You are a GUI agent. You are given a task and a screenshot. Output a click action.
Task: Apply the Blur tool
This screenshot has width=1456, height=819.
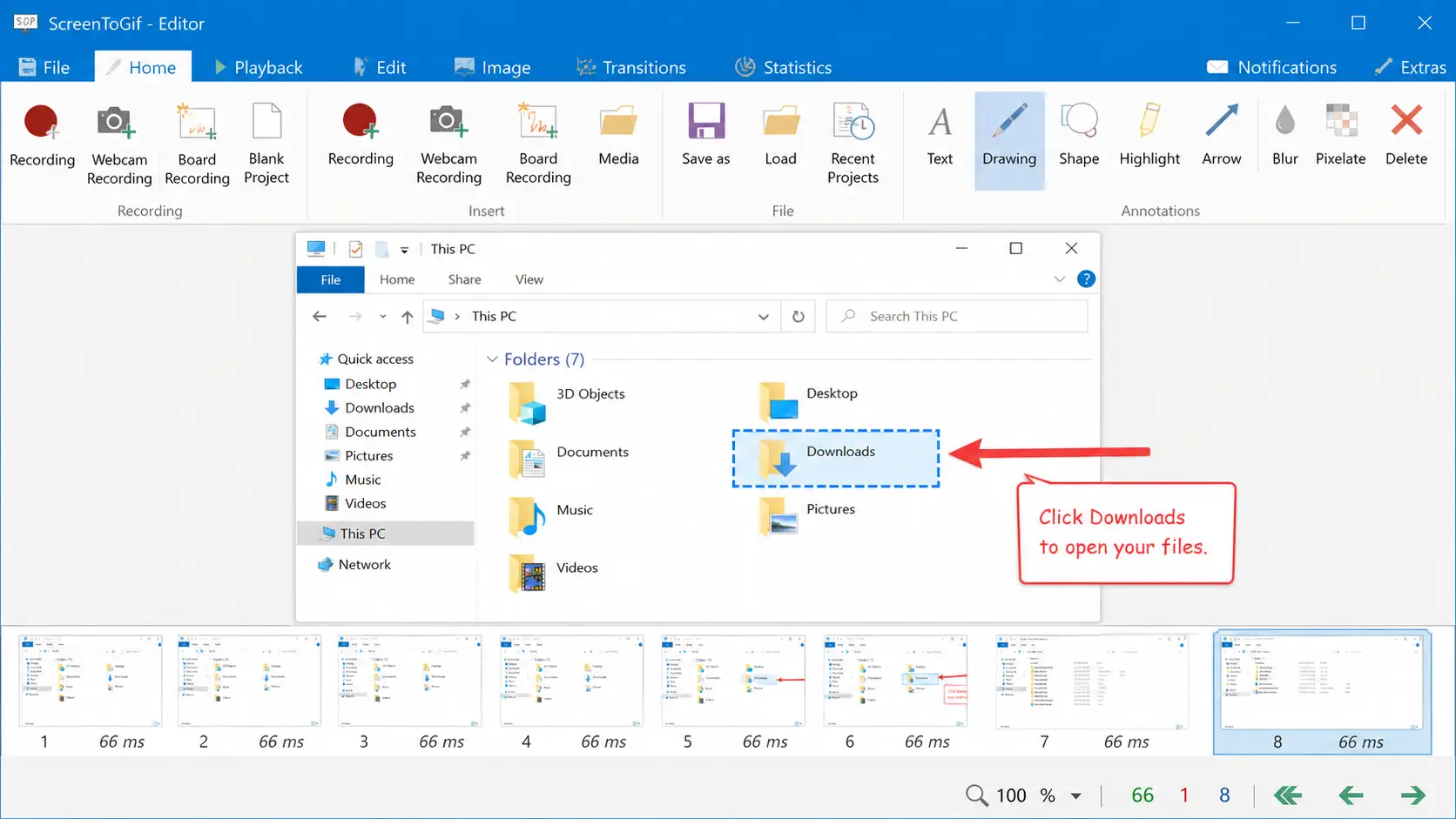[1284, 137]
